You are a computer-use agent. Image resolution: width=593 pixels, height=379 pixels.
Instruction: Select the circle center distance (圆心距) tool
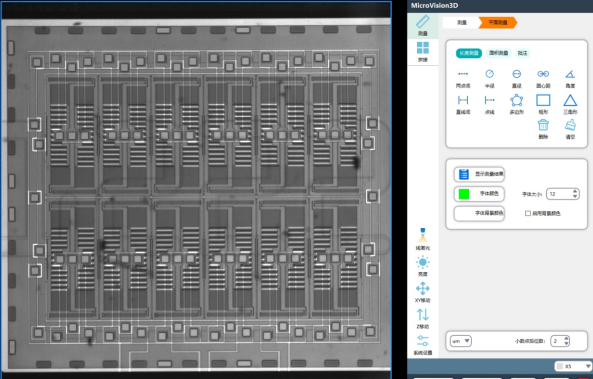543,79
